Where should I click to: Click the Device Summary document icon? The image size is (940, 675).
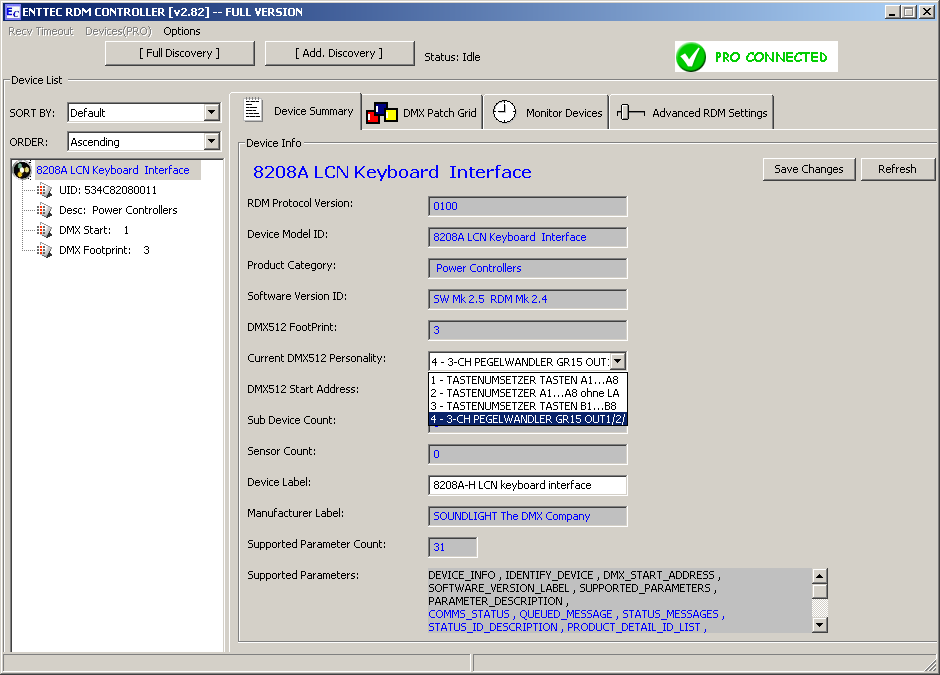click(253, 110)
